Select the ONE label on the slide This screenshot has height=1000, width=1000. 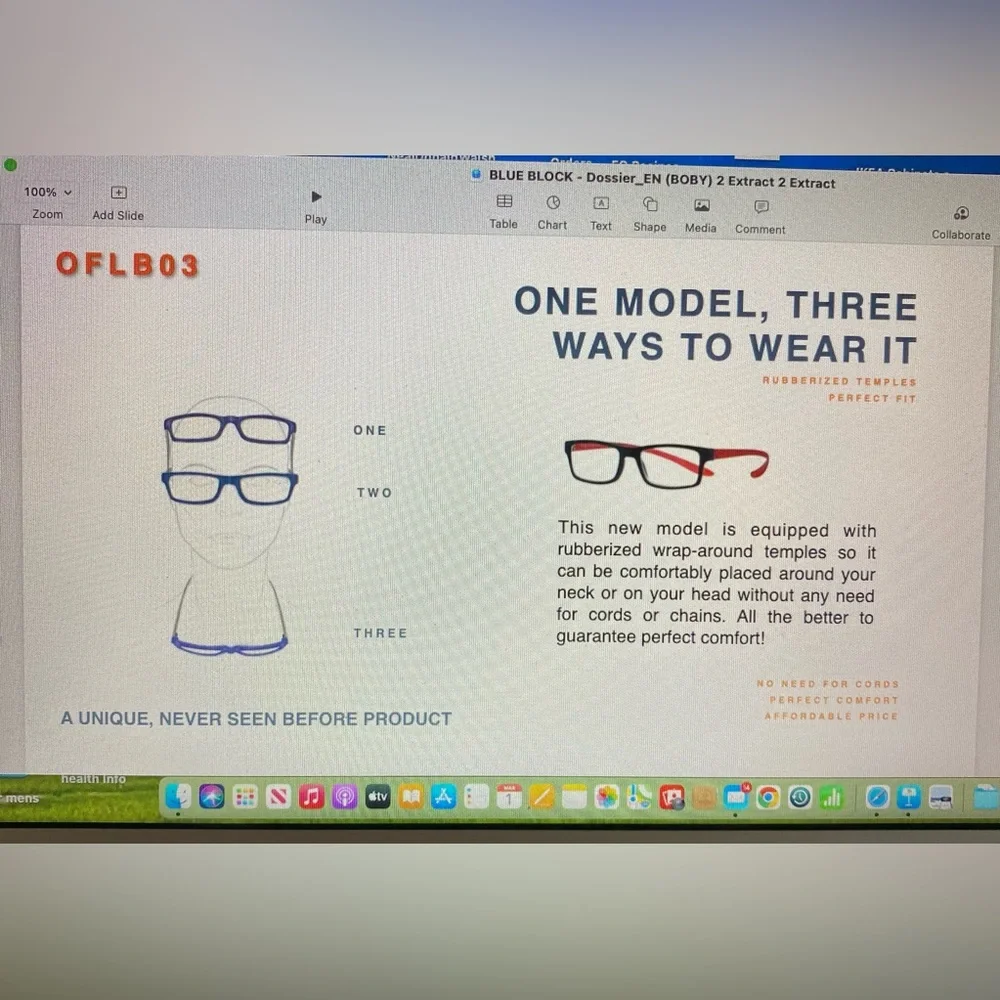[370, 430]
